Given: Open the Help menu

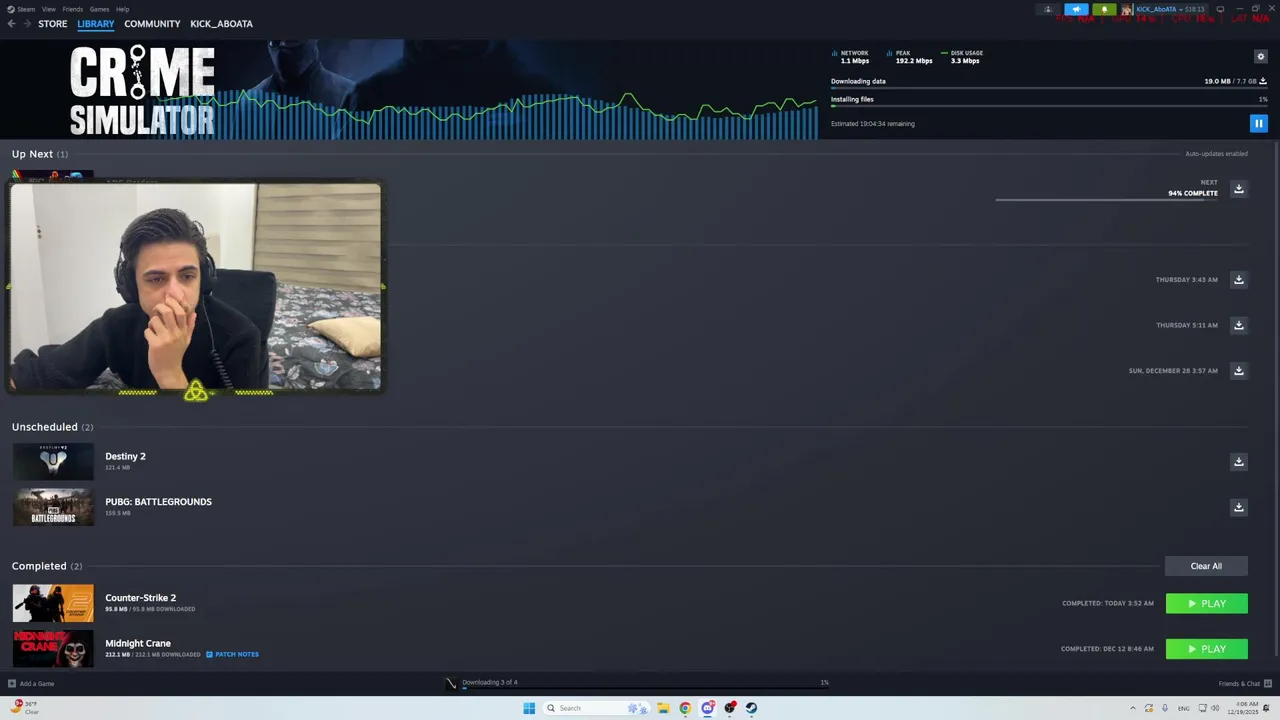Looking at the screenshot, I should tap(122, 9).
